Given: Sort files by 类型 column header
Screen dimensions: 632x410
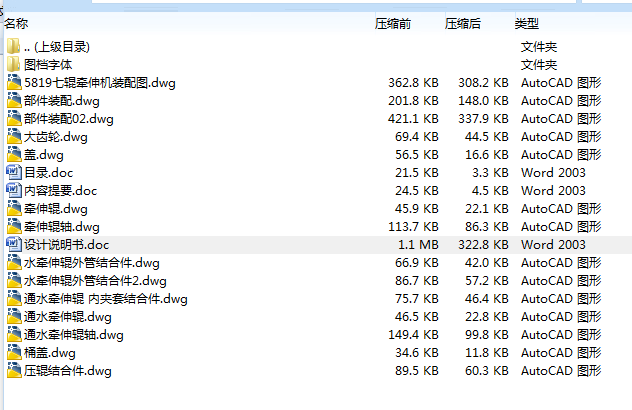Looking at the screenshot, I should click(527, 23).
